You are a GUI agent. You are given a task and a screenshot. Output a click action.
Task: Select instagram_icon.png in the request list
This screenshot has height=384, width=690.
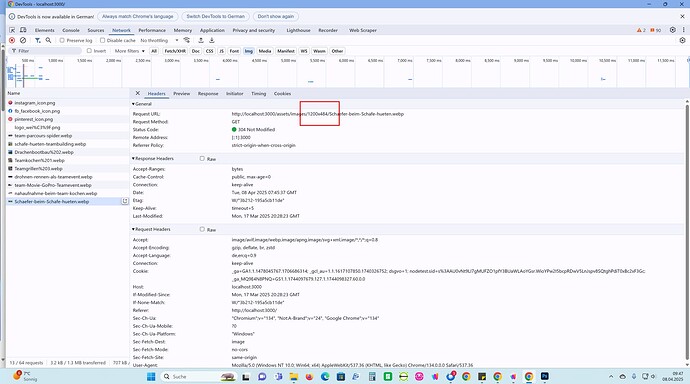pyautogui.click(x=68, y=103)
